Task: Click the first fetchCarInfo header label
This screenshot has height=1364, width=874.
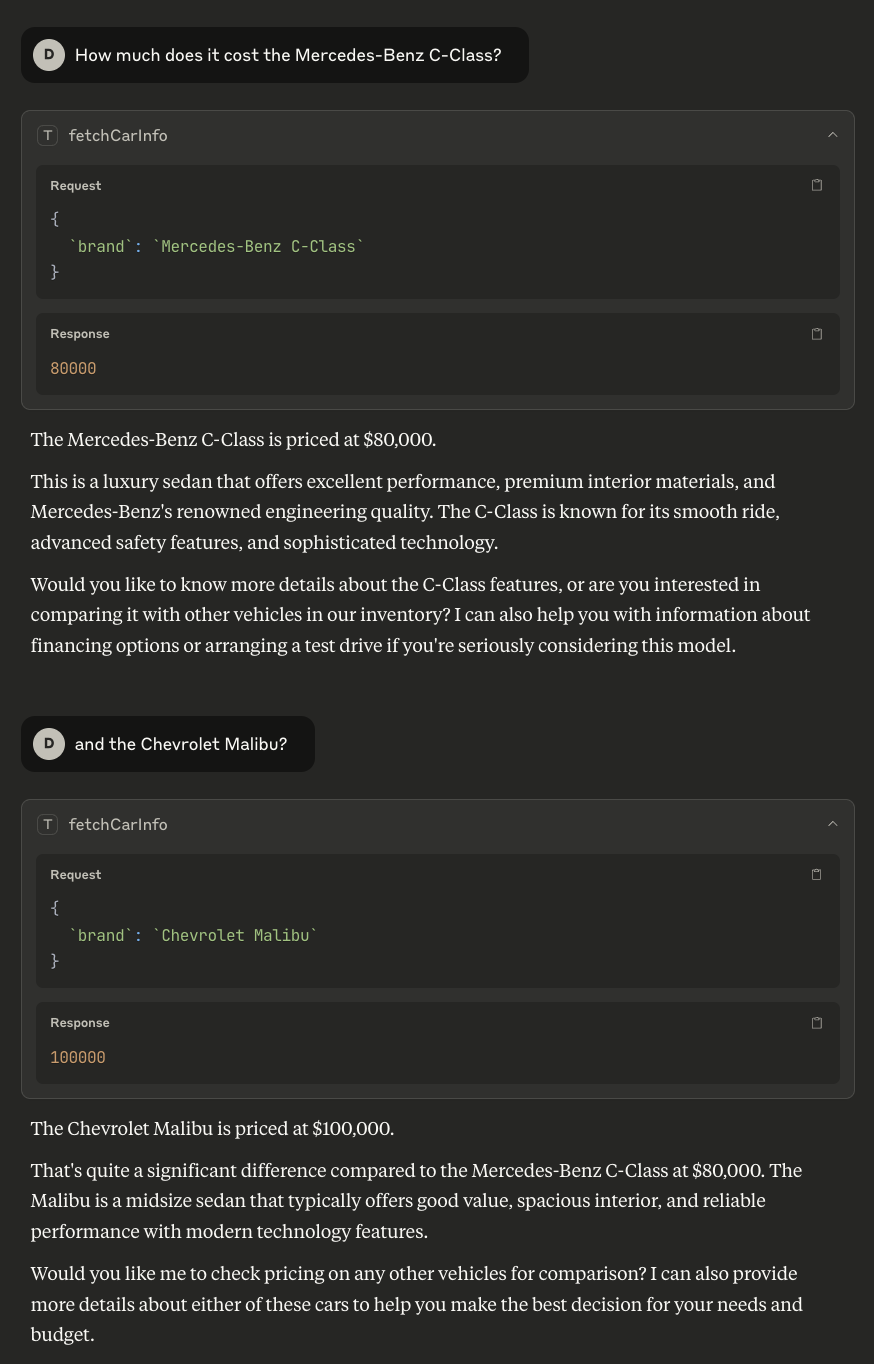Action: tap(118, 135)
